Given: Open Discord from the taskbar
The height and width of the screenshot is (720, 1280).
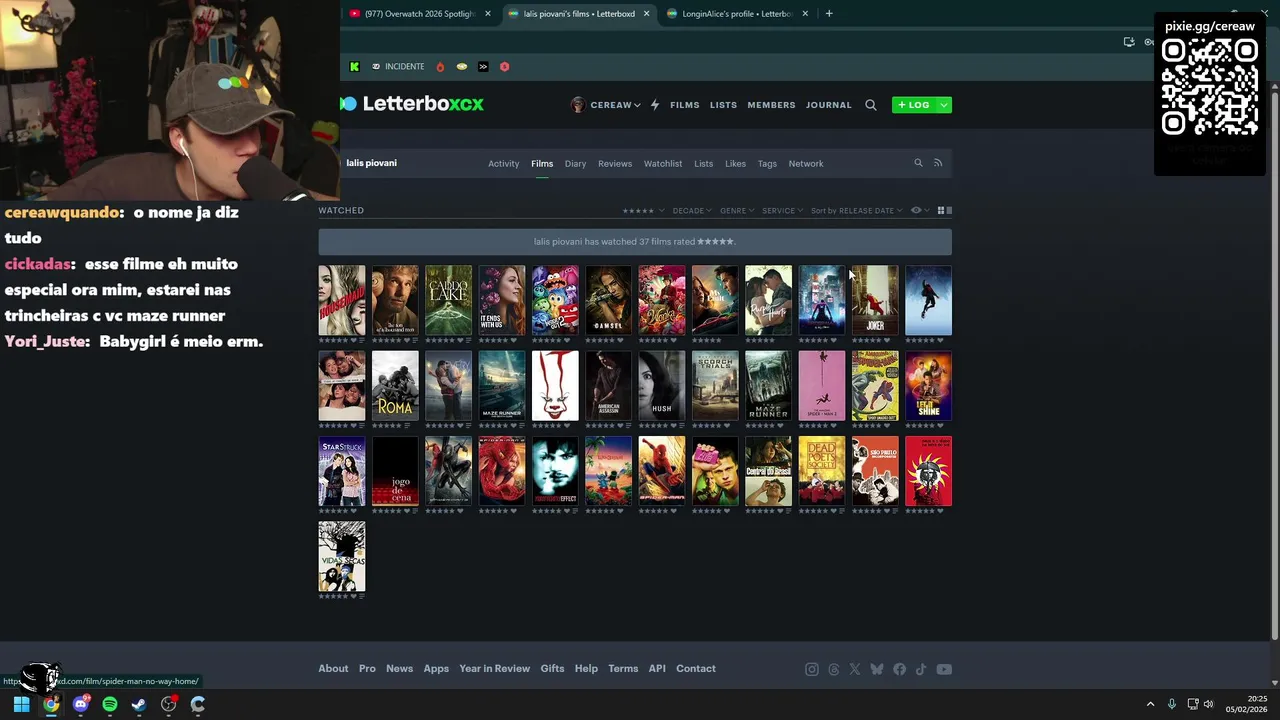Looking at the screenshot, I should pyautogui.click(x=81, y=704).
